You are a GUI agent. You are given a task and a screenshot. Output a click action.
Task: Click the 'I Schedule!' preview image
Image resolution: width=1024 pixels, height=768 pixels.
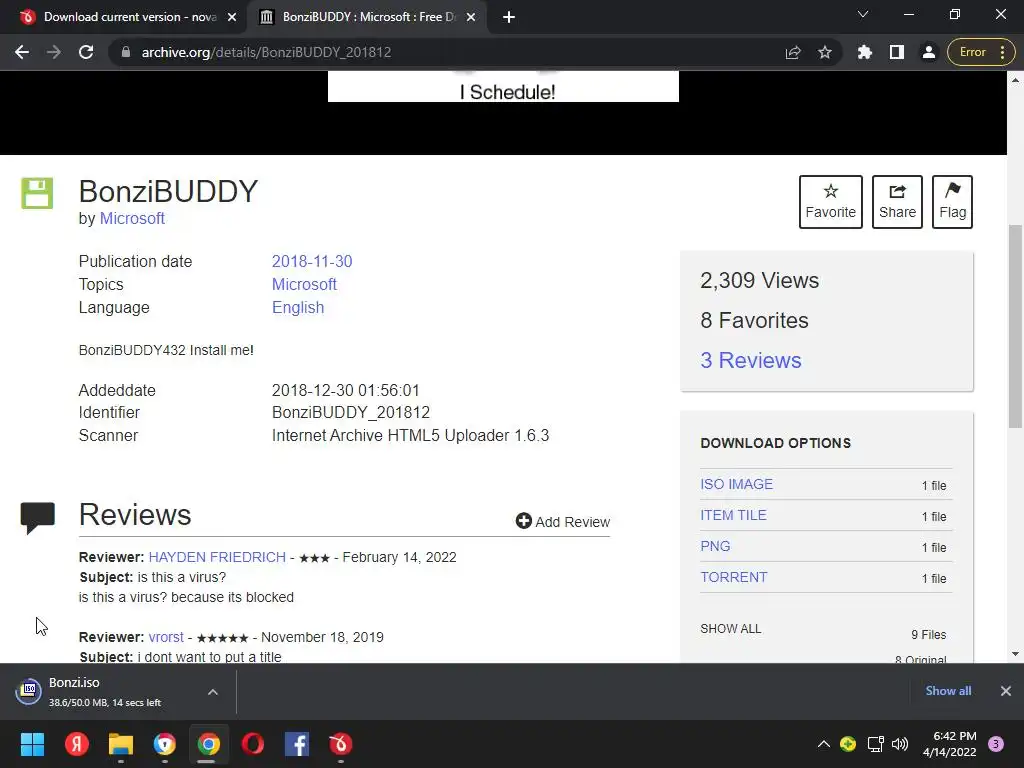click(x=504, y=86)
